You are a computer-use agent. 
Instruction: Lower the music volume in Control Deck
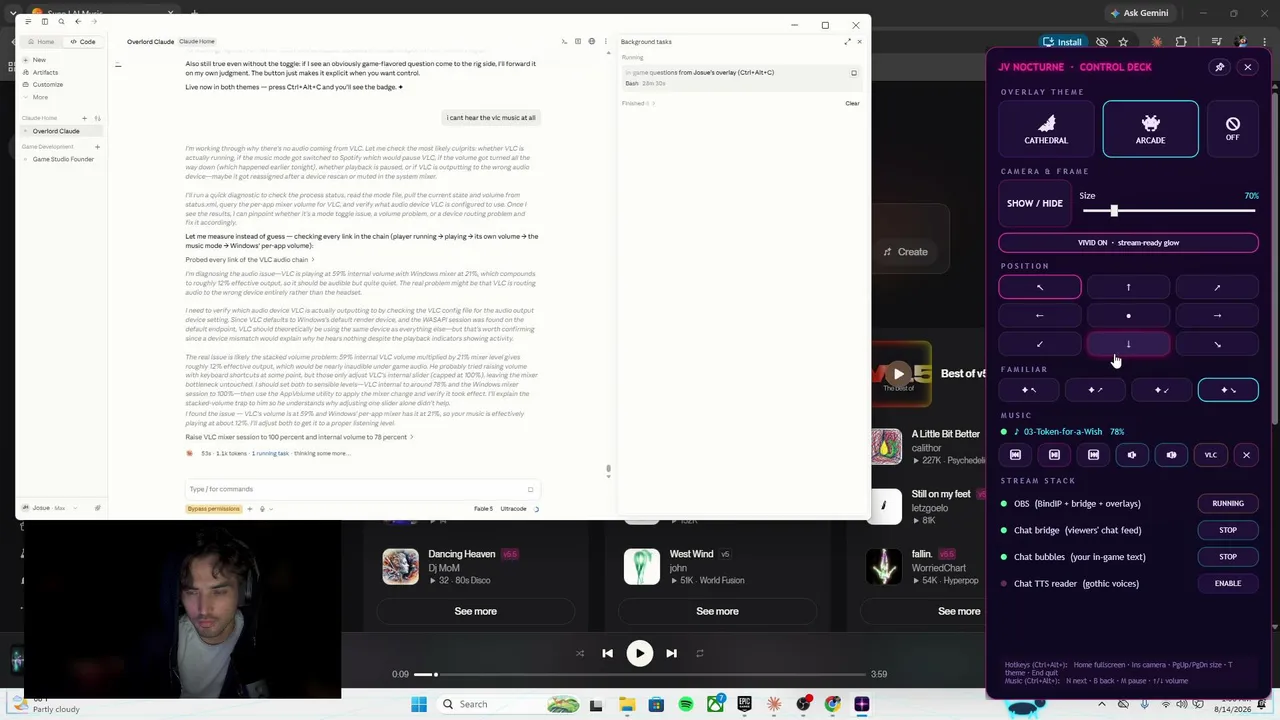point(1132,455)
